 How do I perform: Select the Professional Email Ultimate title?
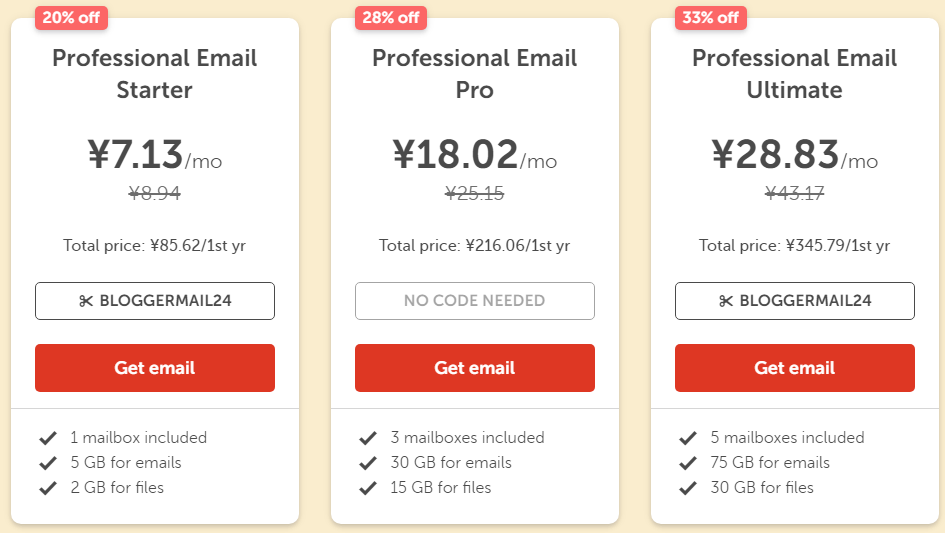[795, 74]
